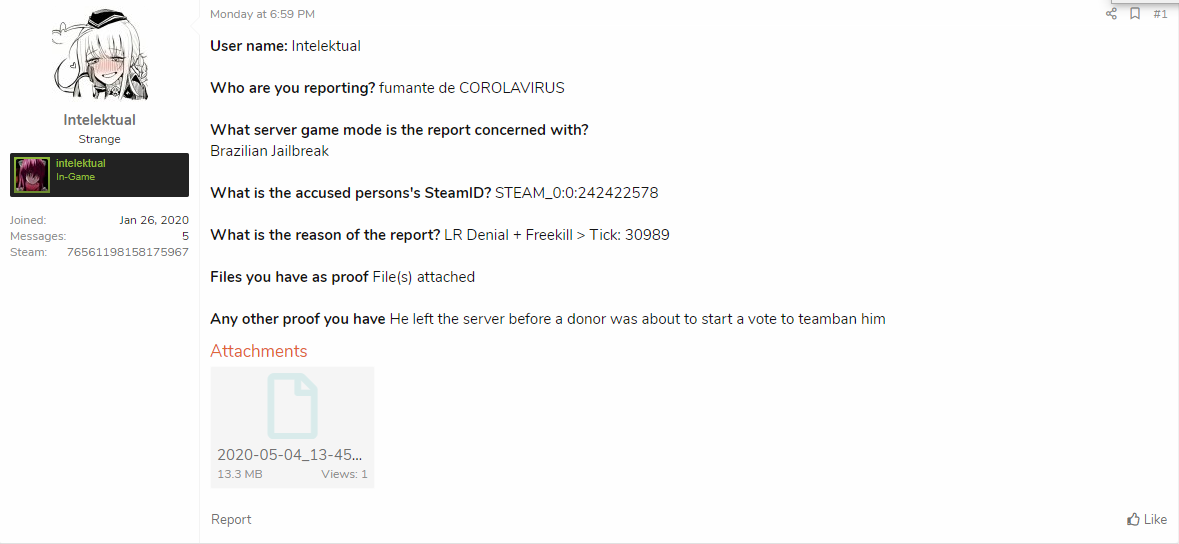Click the Messages count 5
1179x544 pixels.
(185, 236)
